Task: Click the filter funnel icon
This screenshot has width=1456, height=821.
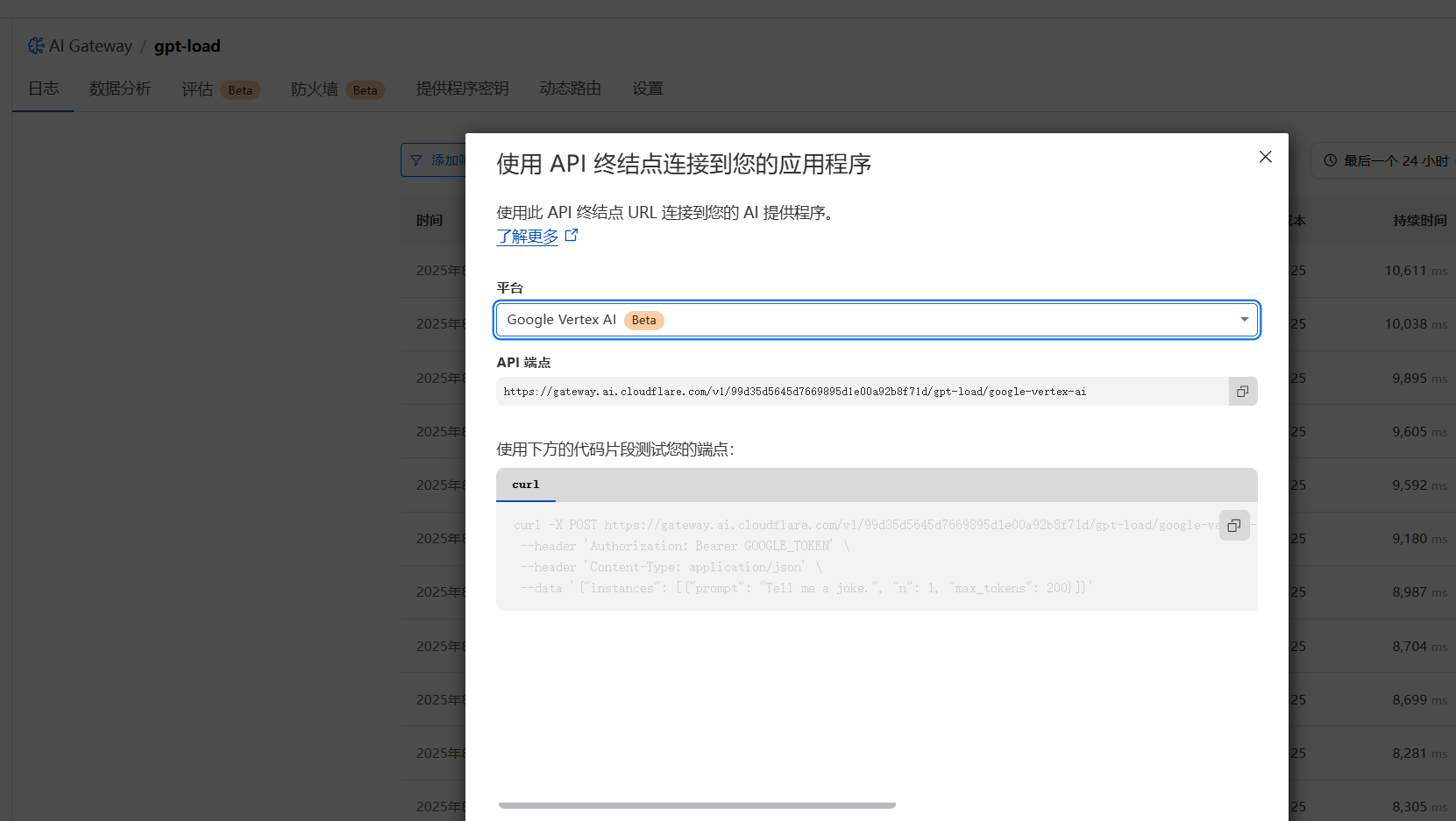Action: coord(416,160)
